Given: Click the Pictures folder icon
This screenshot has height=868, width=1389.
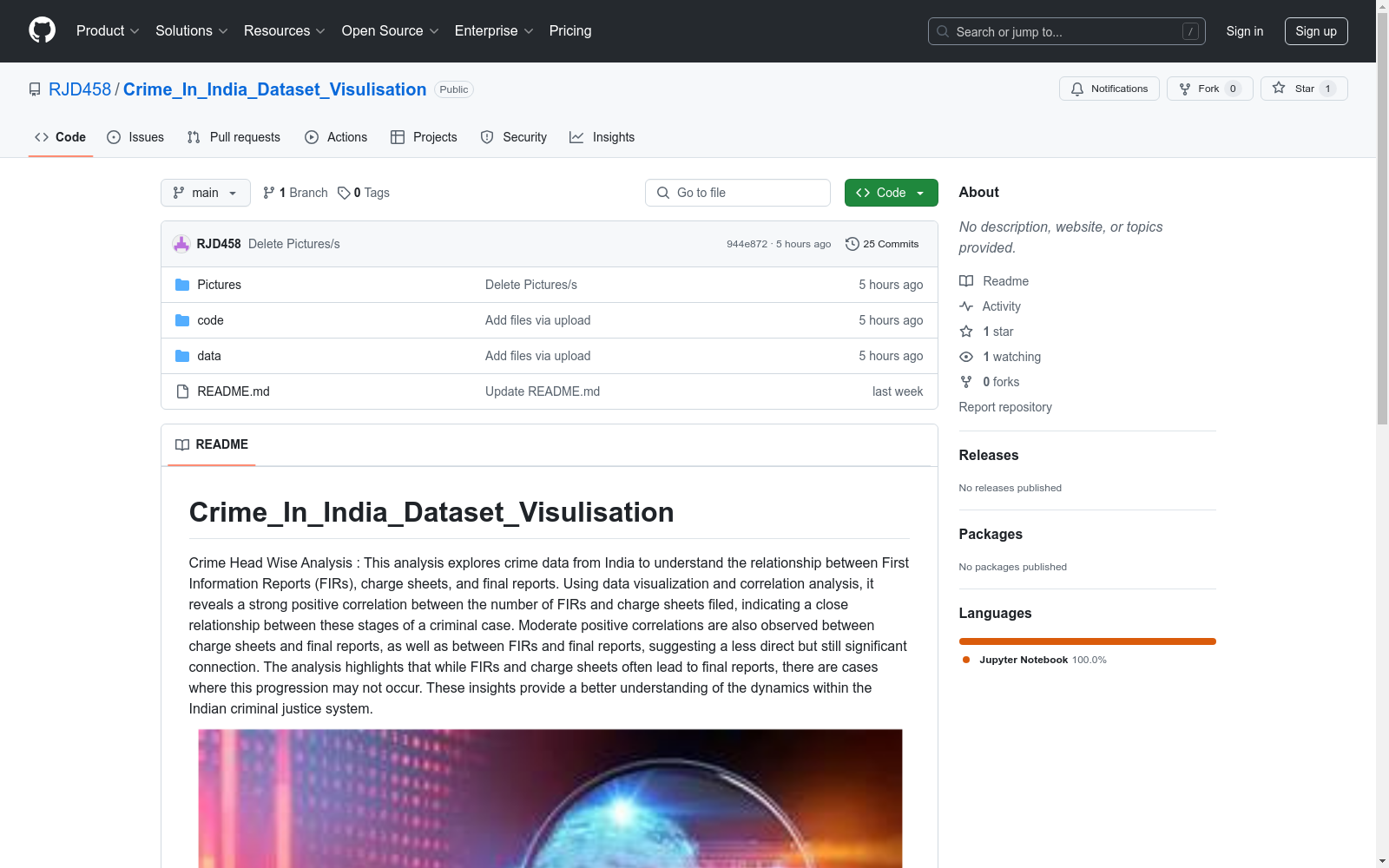Looking at the screenshot, I should click(182, 285).
